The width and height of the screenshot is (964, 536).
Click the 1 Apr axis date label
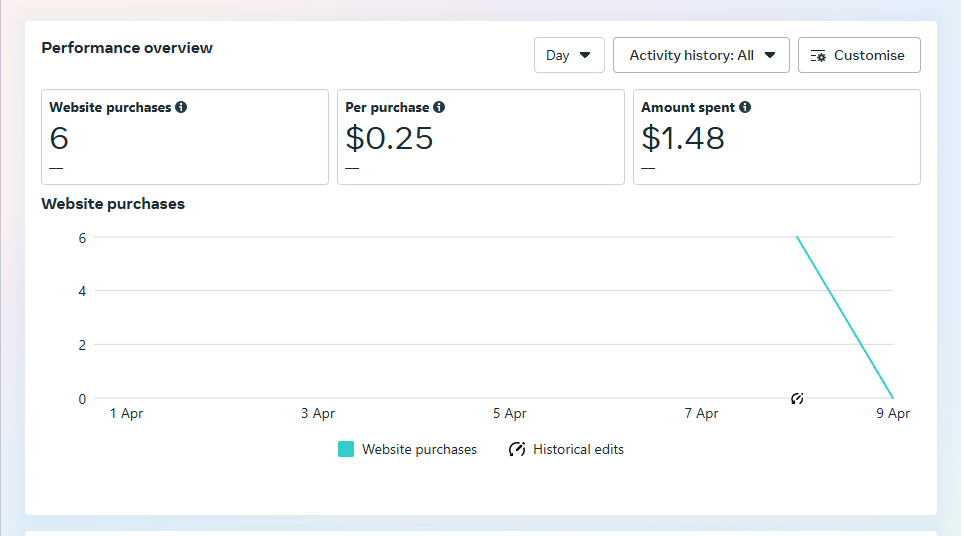tap(126, 413)
